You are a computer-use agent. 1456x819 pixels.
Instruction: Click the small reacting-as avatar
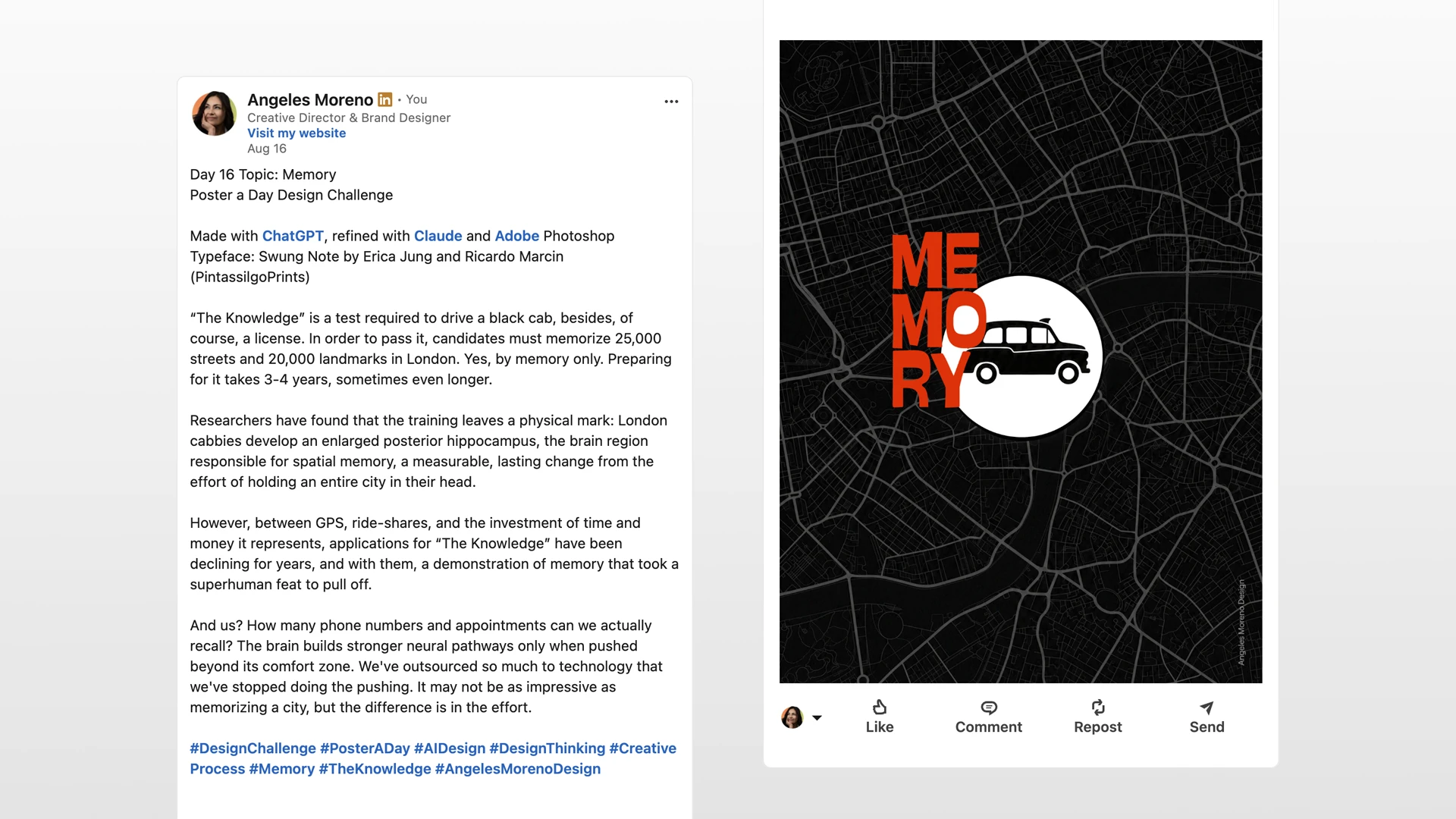[792, 717]
